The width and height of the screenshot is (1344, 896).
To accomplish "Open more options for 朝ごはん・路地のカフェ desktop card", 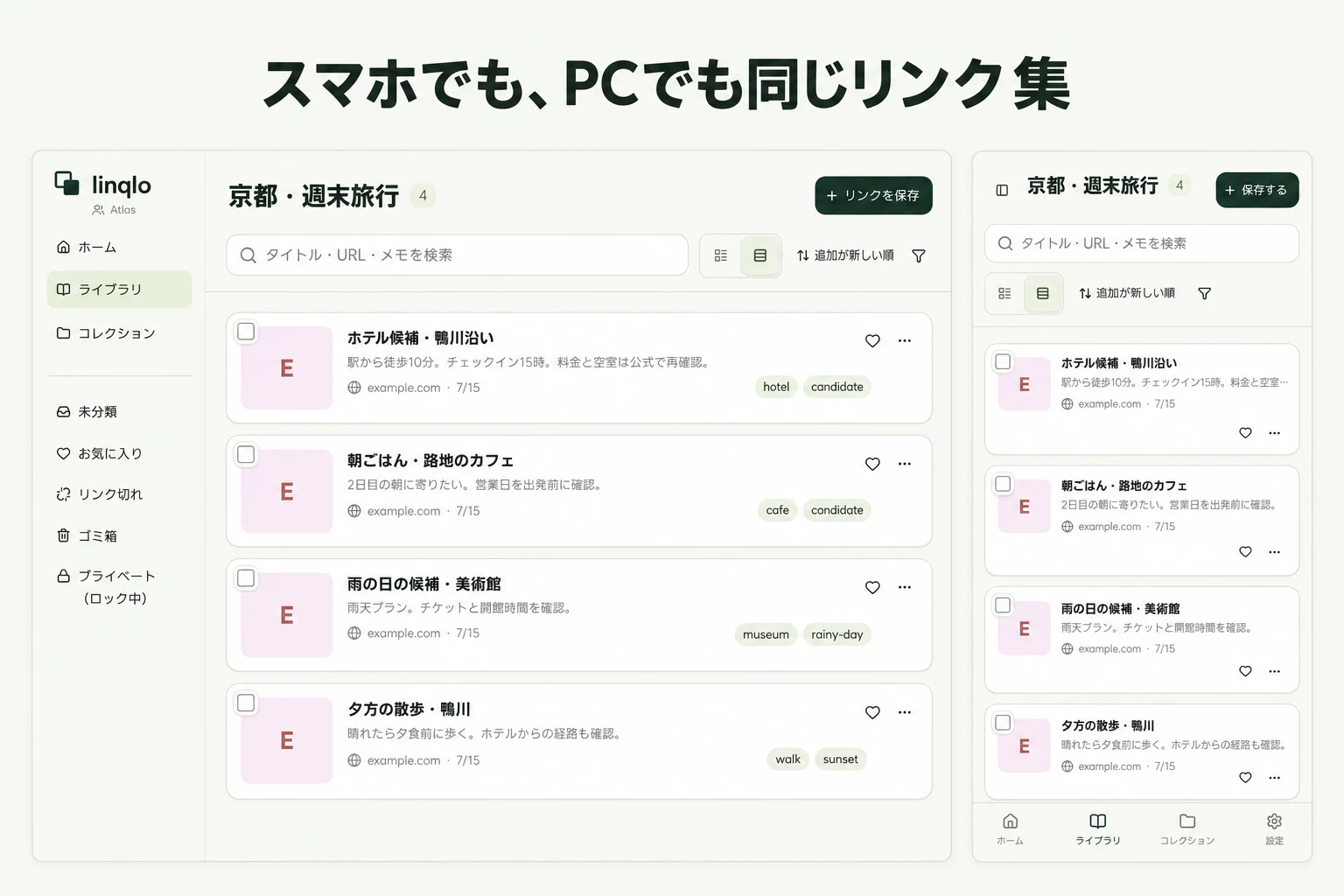I will tap(905, 464).
